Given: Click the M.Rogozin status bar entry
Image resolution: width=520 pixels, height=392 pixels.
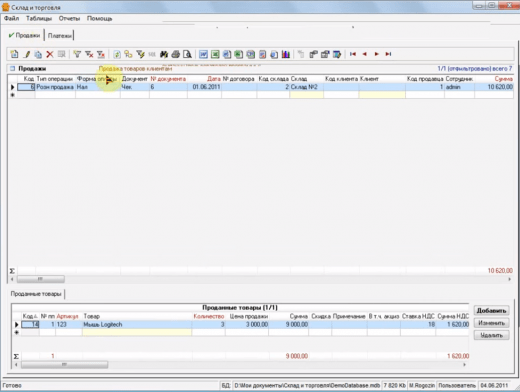Looking at the screenshot, I should pyautogui.click(x=422, y=385).
